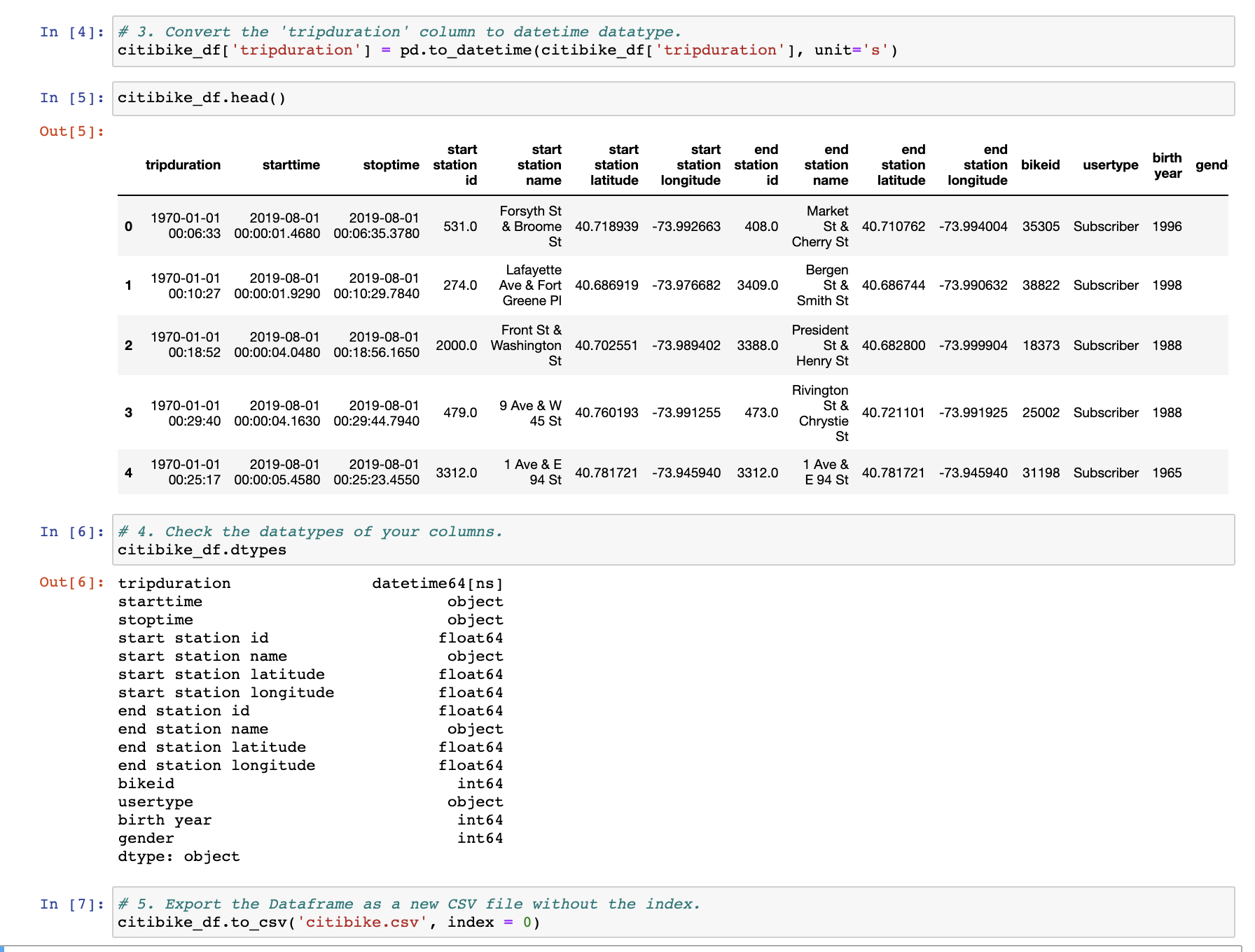1255x952 pixels.
Task: Click the datetime64[ns] dtype text
Action: tap(438, 582)
